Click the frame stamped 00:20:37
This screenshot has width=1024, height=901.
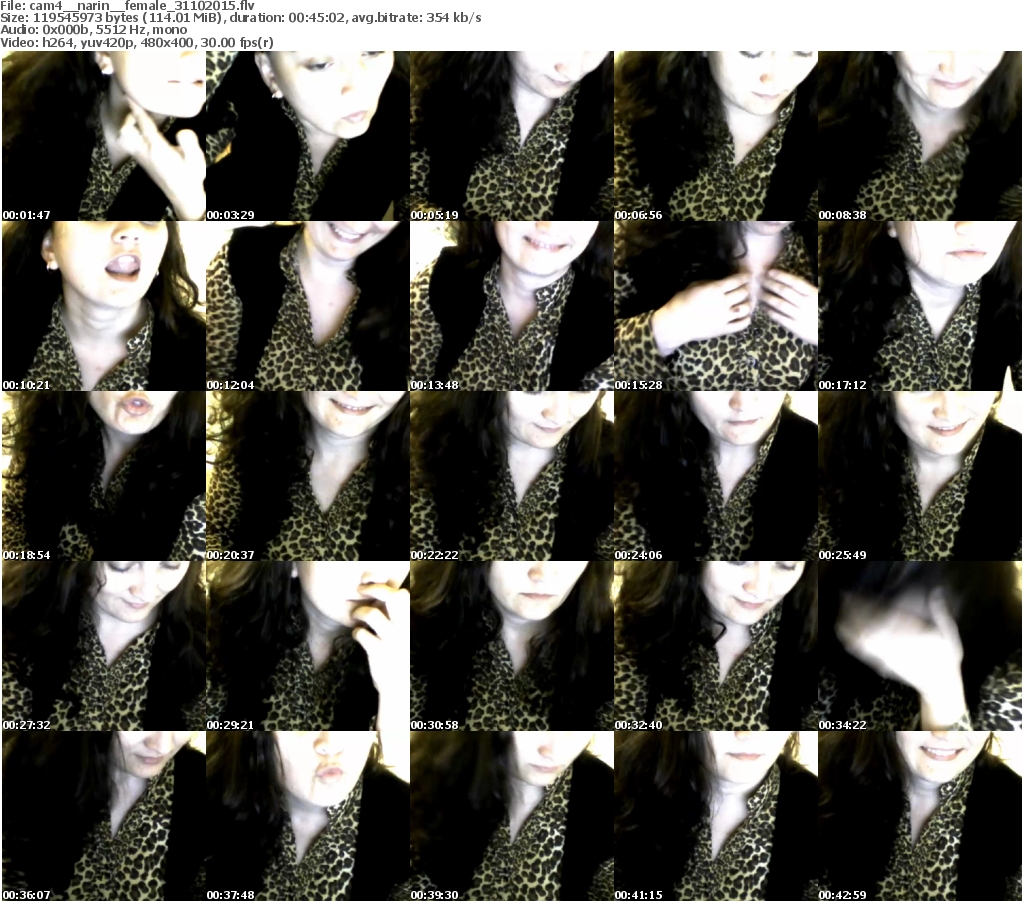tap(308, 476)
